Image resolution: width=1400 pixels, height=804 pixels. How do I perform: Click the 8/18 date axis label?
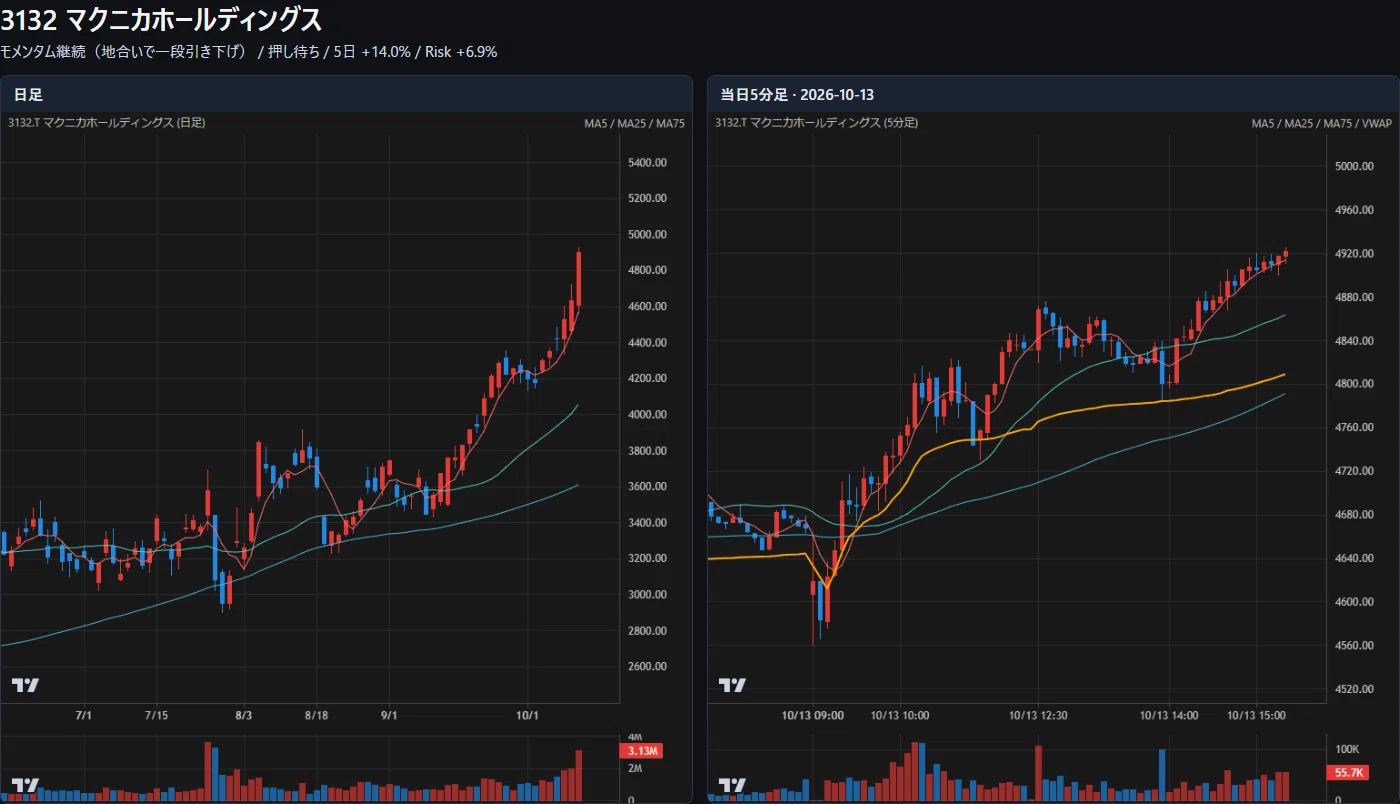point(317,716)
